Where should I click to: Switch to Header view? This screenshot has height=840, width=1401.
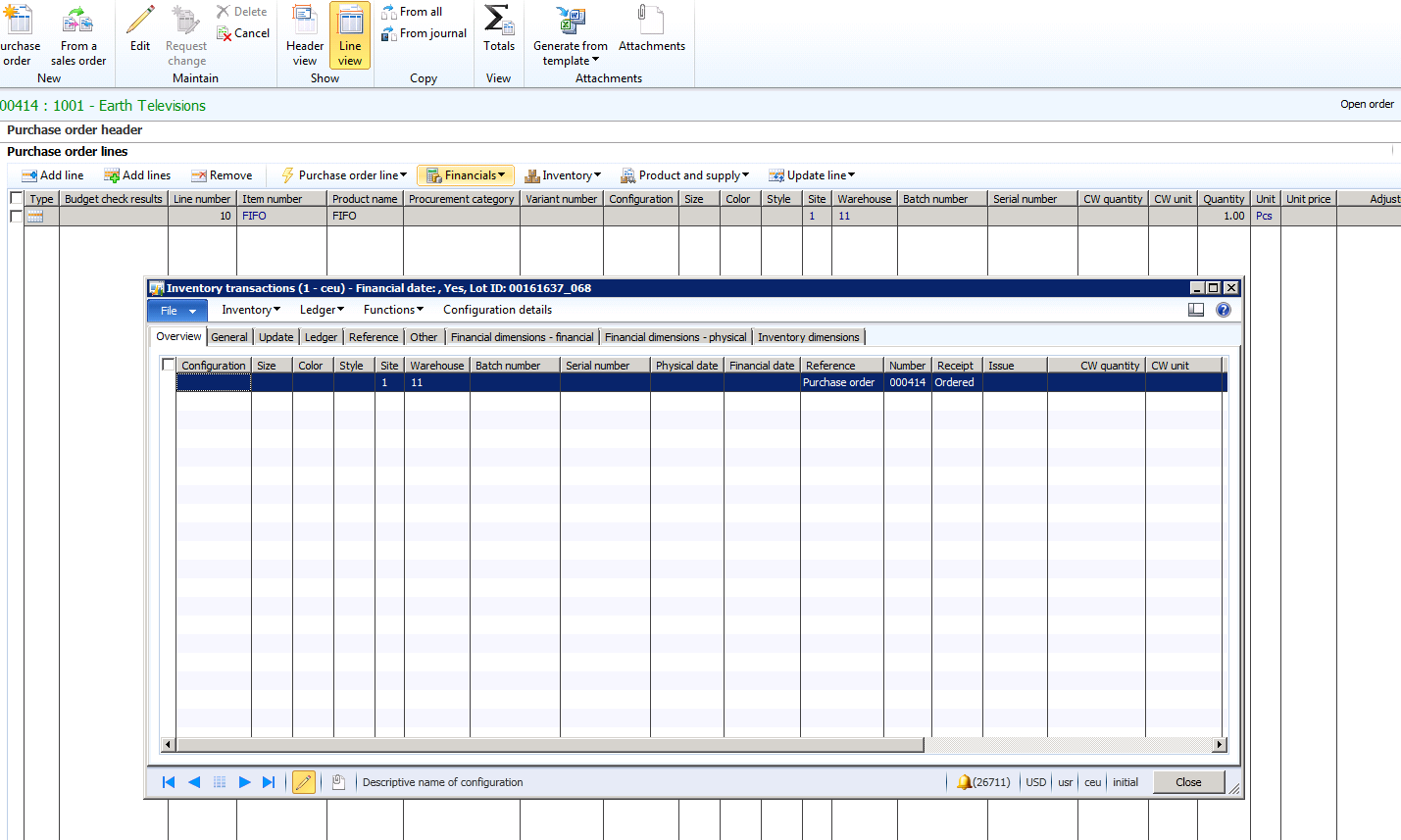(305, 35)
